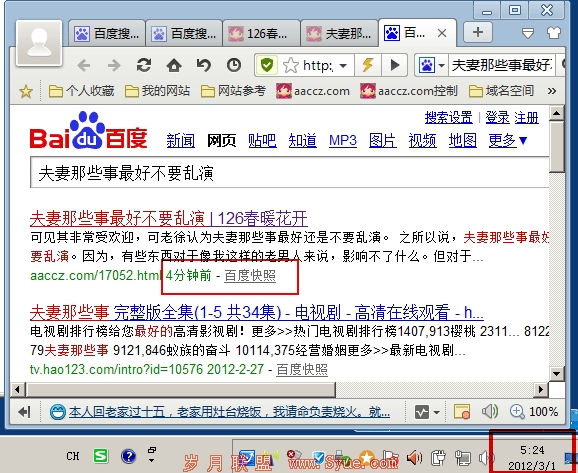Expand the 更多 dropdown
The image size is (578, 473).
pos(508,140)
